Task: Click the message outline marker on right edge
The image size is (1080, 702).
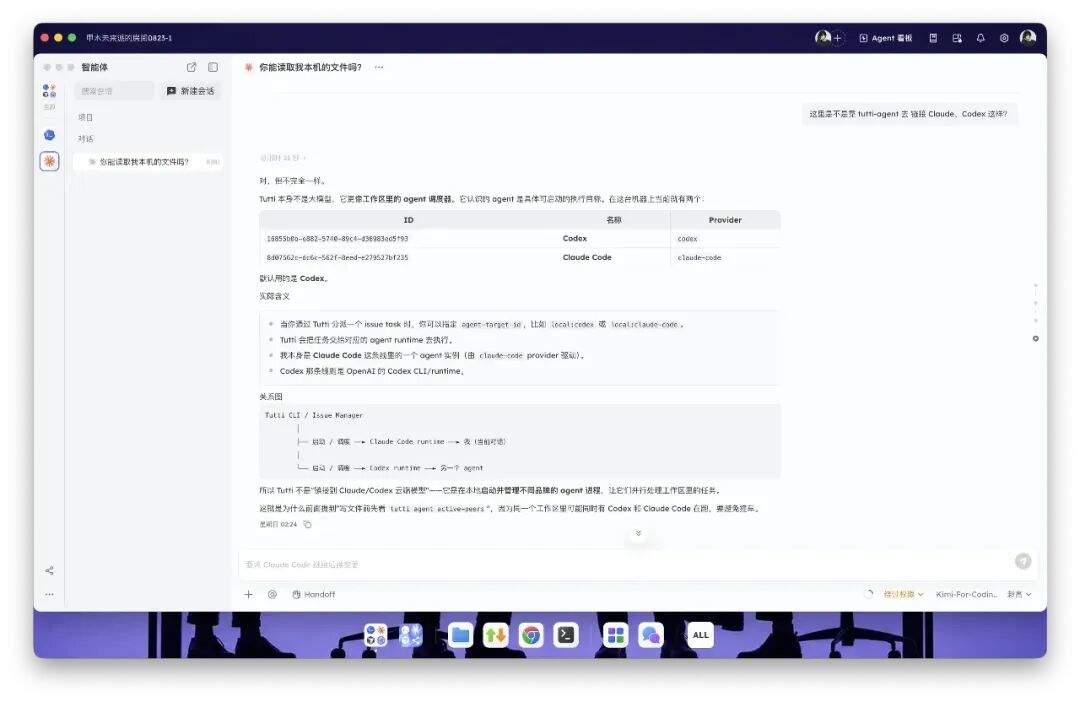Action: click(1035, 339)
